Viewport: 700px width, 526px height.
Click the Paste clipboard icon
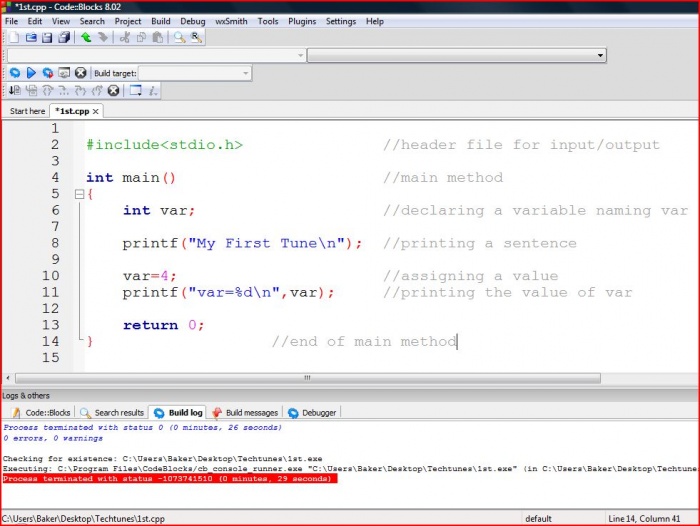[158, 38]
